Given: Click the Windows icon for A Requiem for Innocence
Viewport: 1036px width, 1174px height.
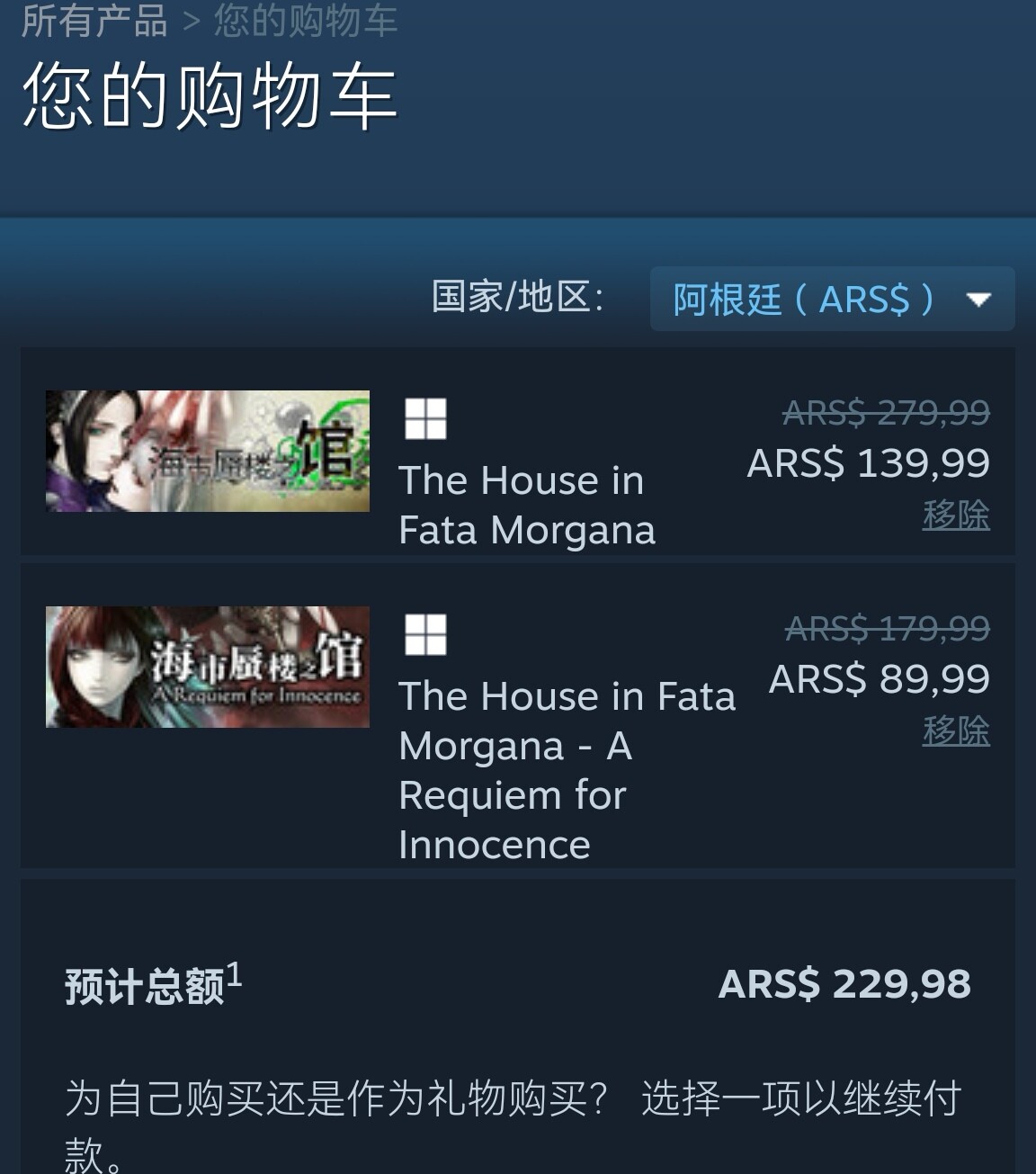Looking at the screenshot, I should click(425, 634).
